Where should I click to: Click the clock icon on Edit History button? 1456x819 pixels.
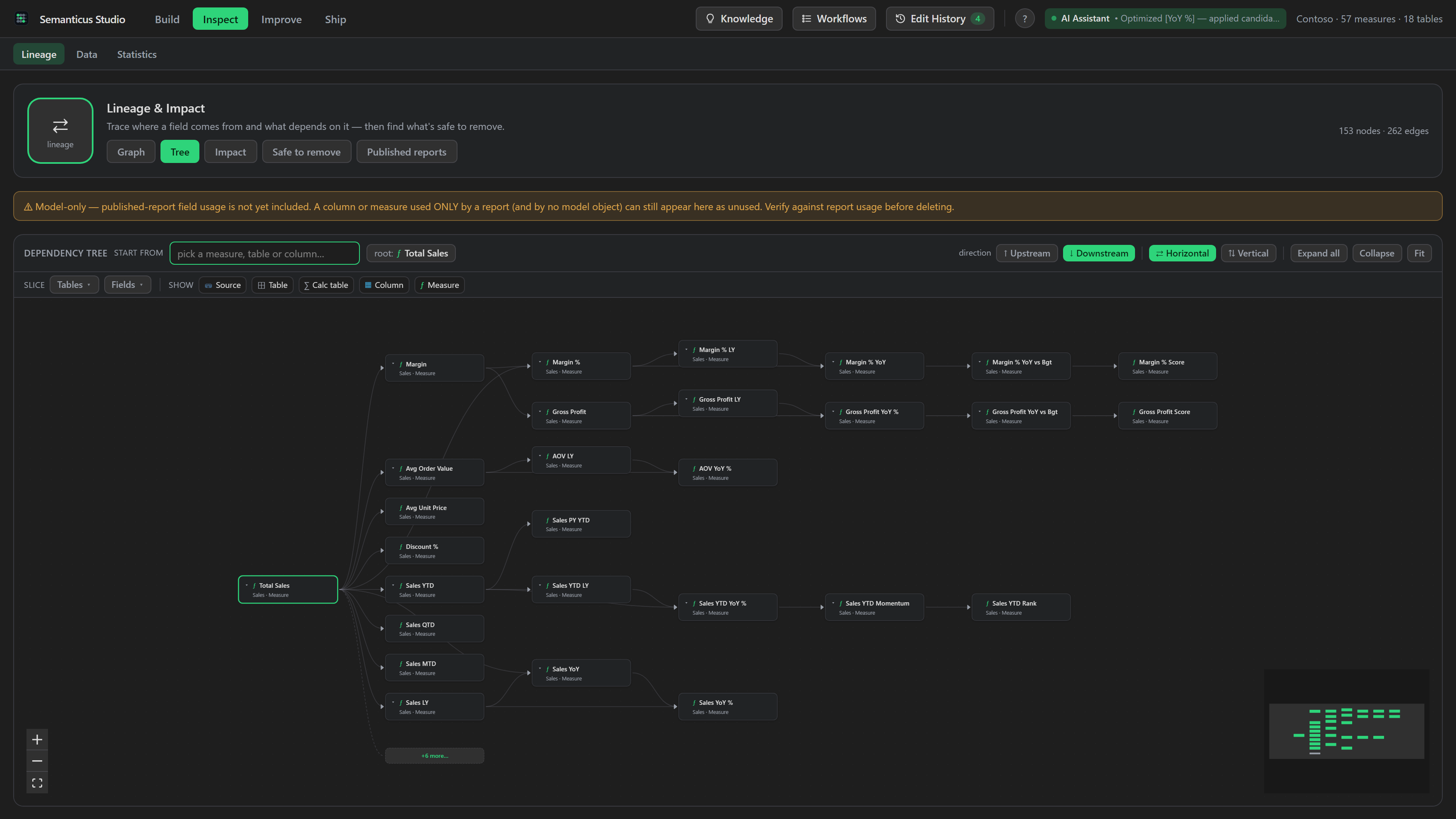pyautogui.click(x=900, y=19)
